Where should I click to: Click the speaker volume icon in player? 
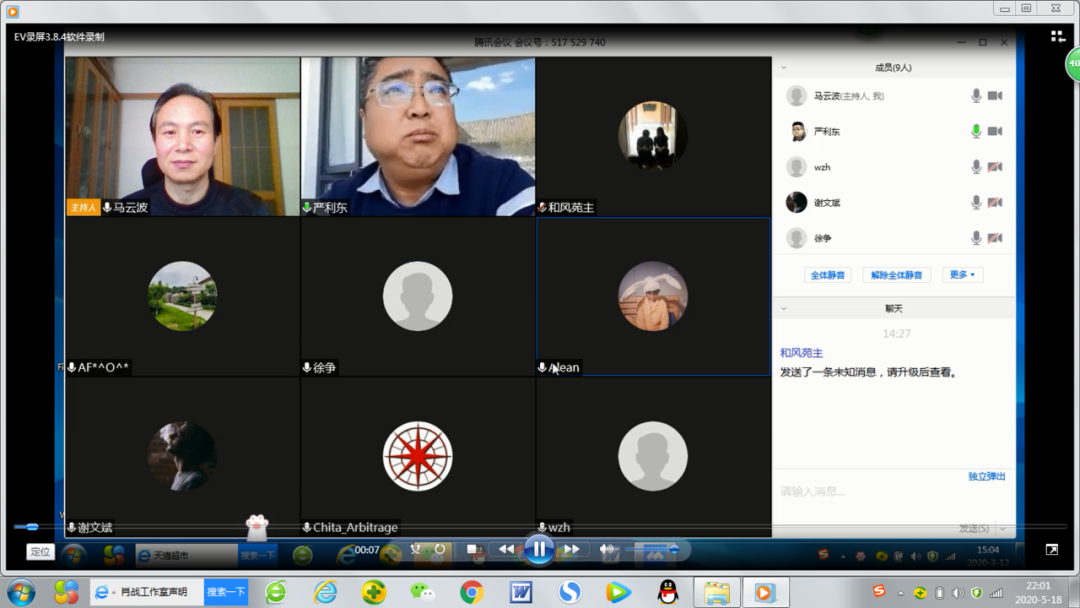coord(606,549)
